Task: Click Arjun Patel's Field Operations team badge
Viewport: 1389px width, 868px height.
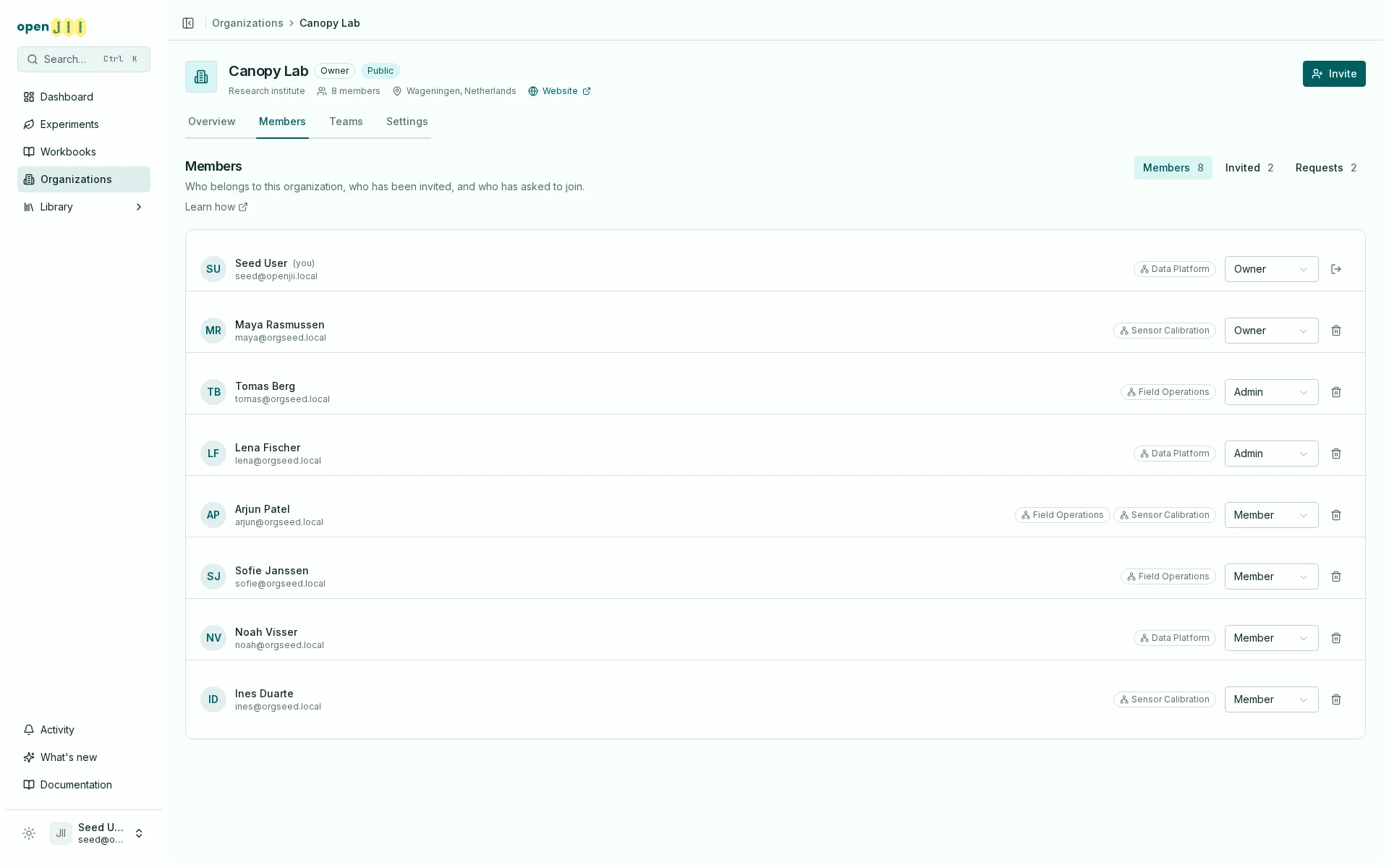Action: click(1062, 515)
